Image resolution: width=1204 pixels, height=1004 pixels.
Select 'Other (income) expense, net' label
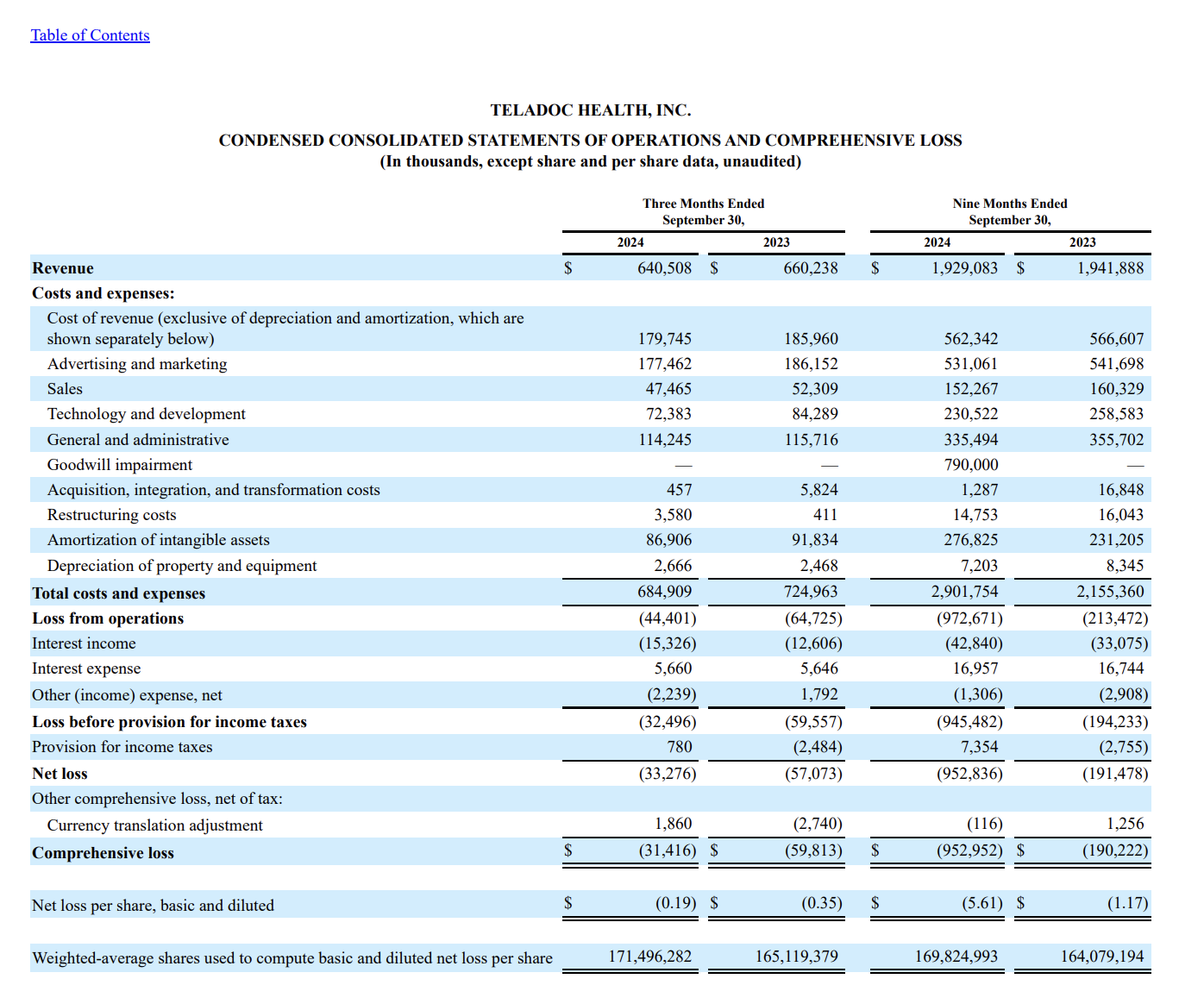coord(127,695)
